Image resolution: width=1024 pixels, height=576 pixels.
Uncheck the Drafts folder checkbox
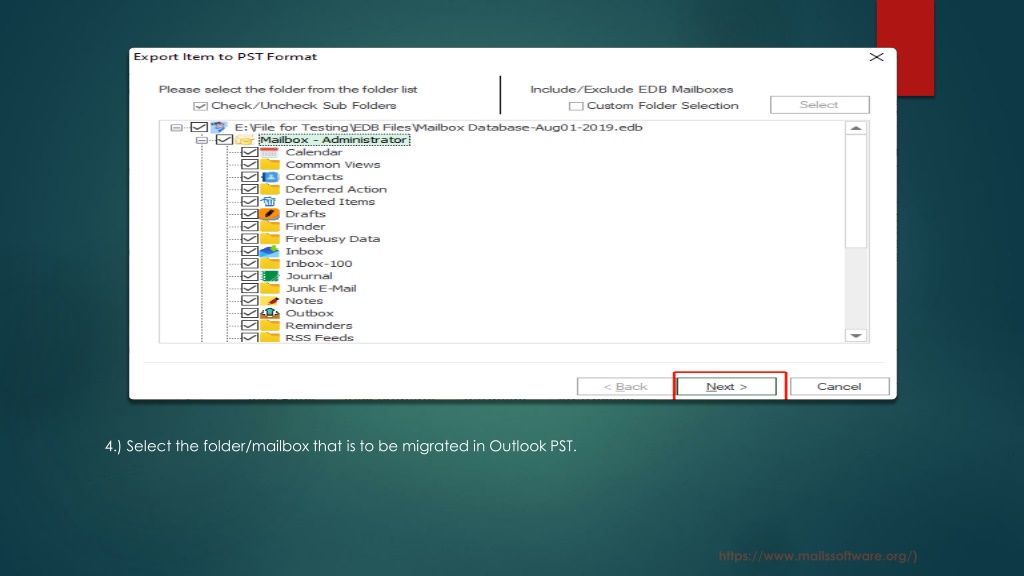click(249, 214)
